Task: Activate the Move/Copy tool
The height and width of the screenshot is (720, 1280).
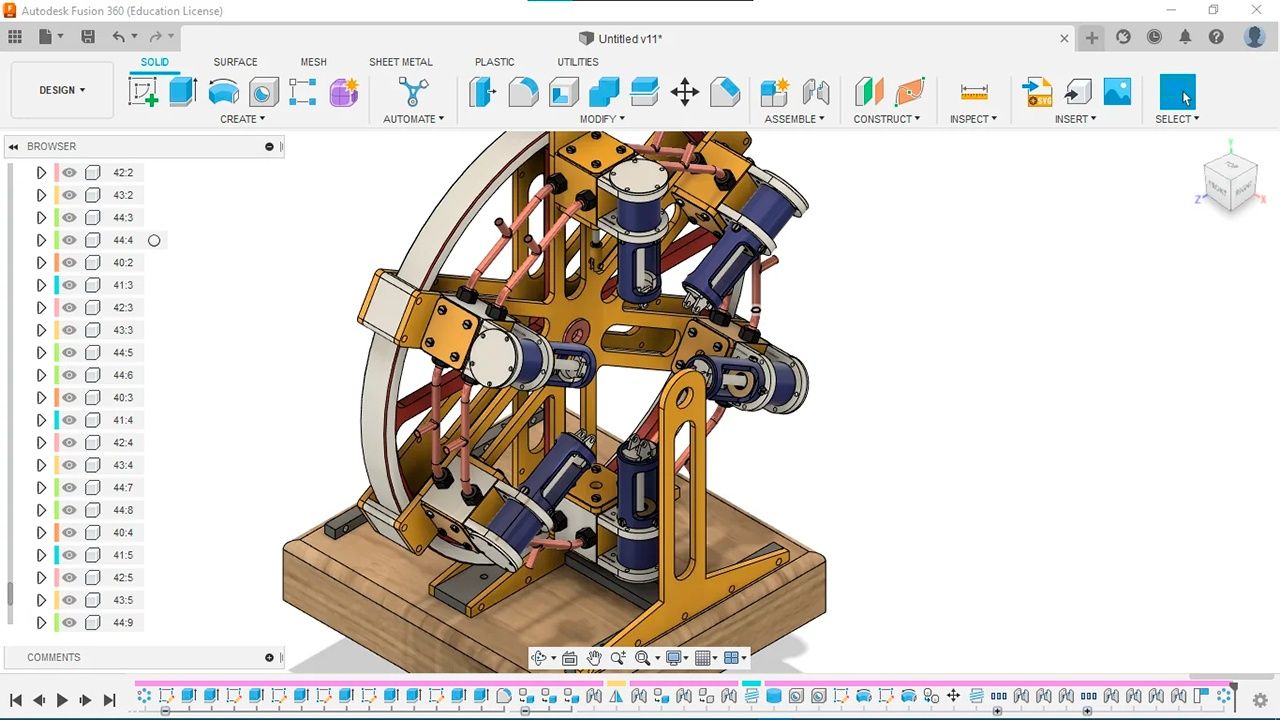Action: [x=685, y=93]
